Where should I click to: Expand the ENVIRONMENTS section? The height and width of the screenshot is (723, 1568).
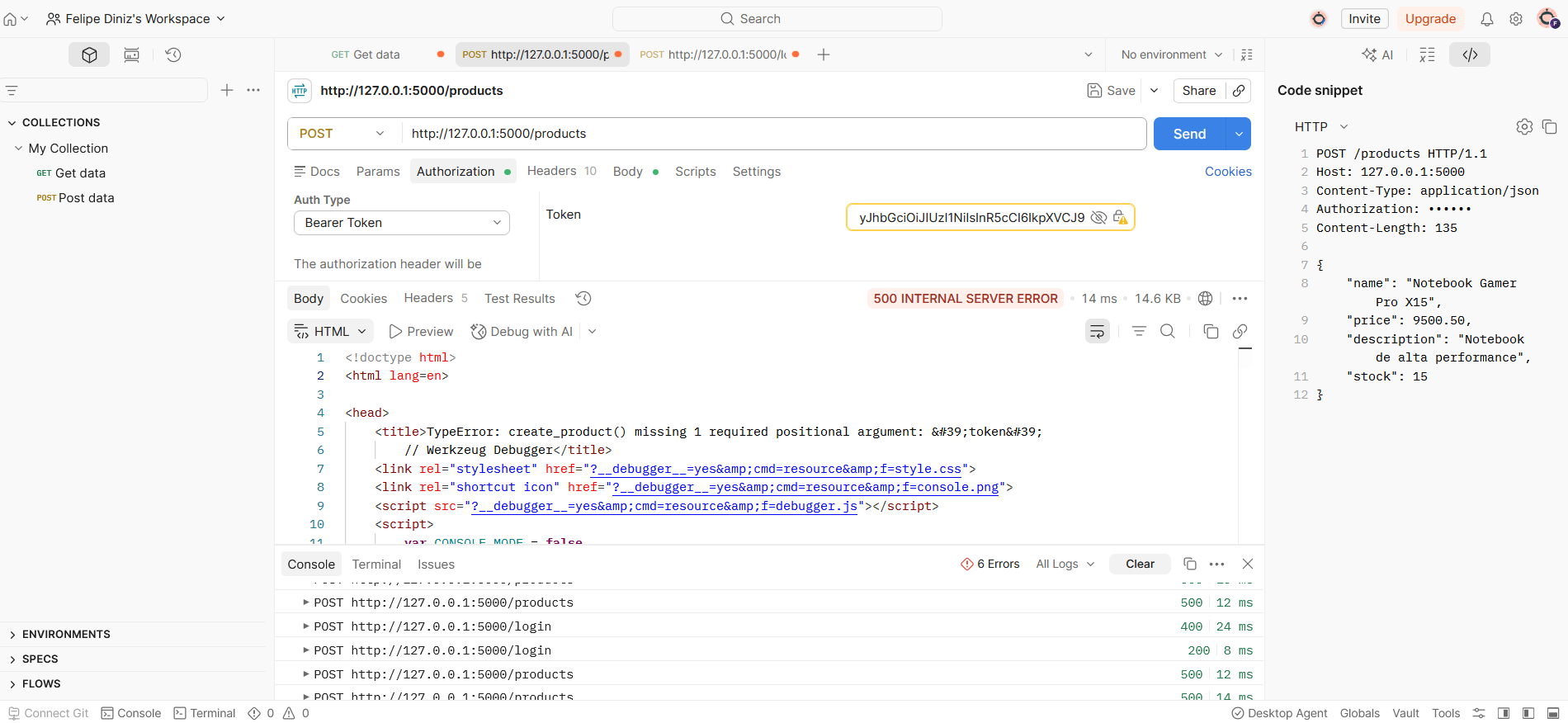coord(66,634)
